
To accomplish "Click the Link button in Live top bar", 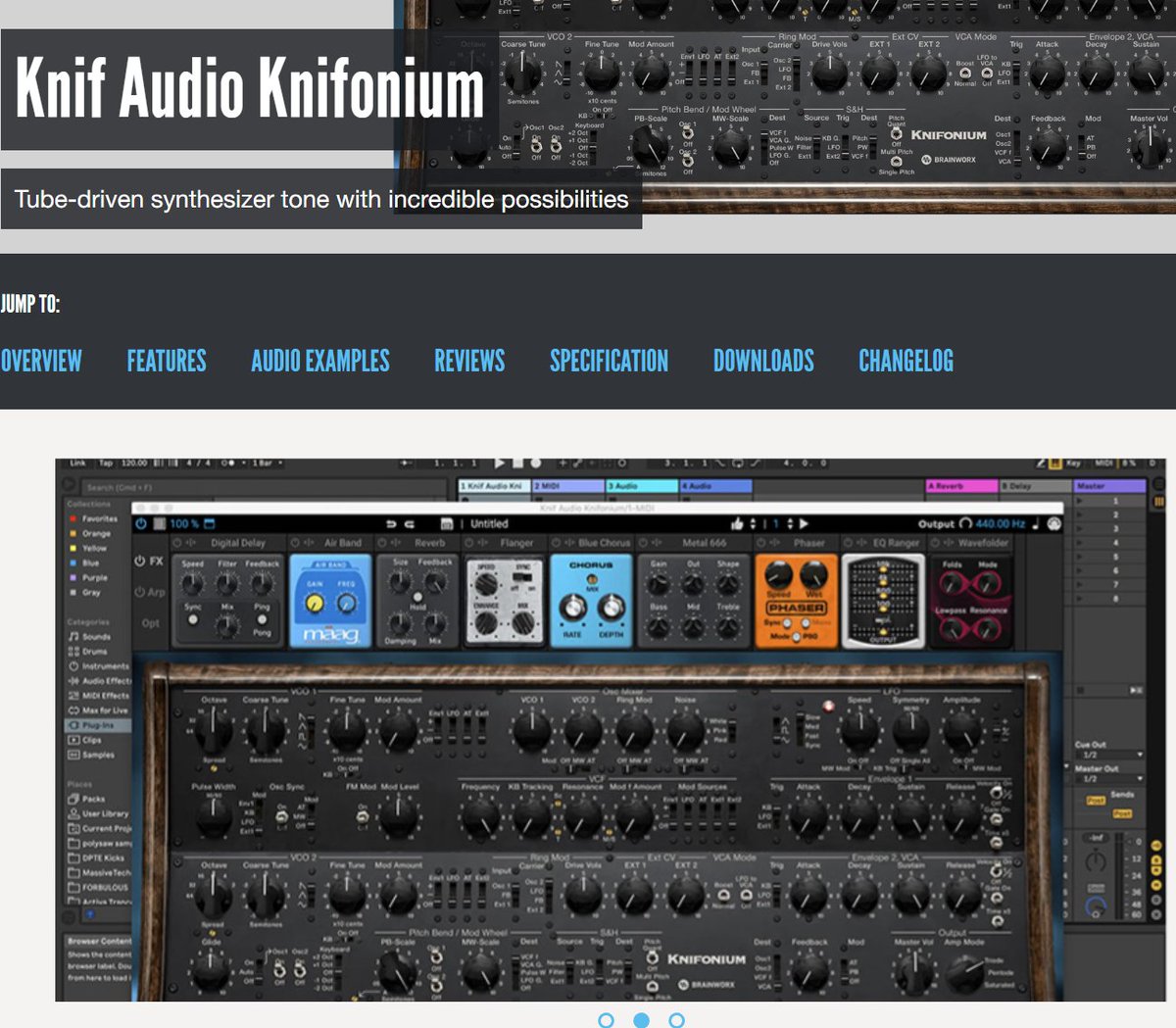I will tap(78, 463).
